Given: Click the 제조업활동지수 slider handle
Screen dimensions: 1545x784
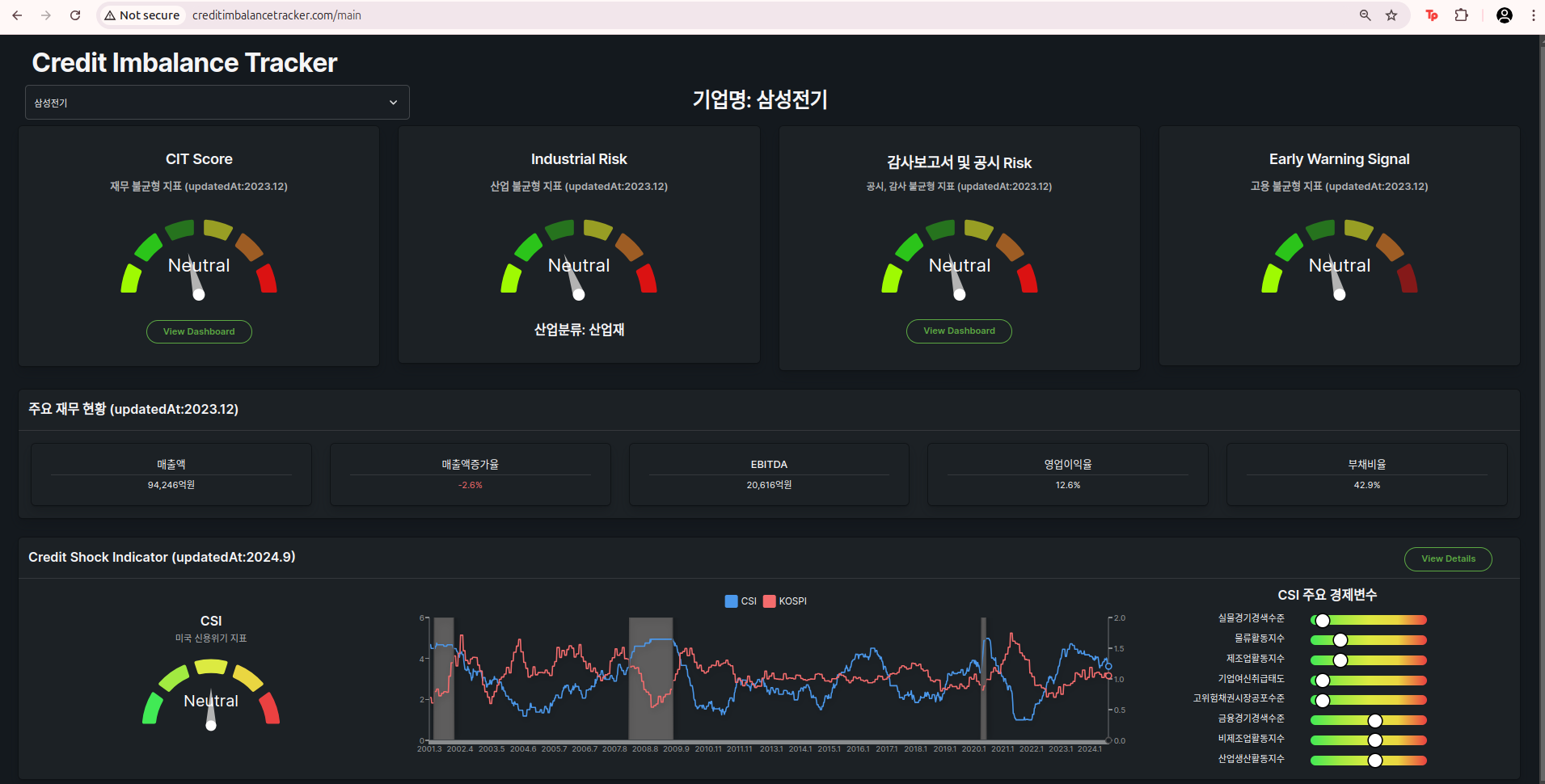Looking at the screenshot, I should [x=1340, y=660].
